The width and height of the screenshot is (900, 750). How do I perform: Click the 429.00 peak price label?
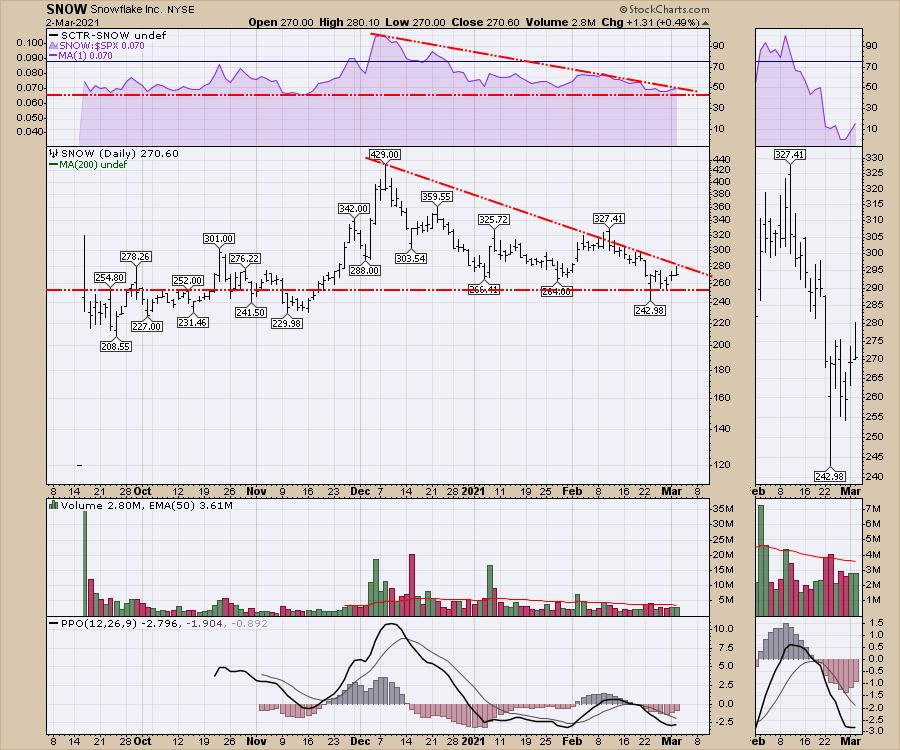pyautogui.click(x=384, y=155)
